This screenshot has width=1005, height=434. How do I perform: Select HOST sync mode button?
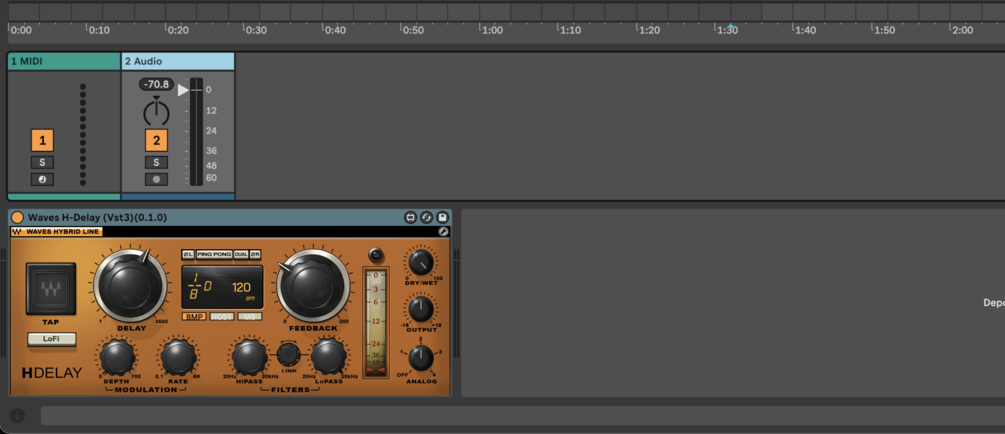point(222,316)
